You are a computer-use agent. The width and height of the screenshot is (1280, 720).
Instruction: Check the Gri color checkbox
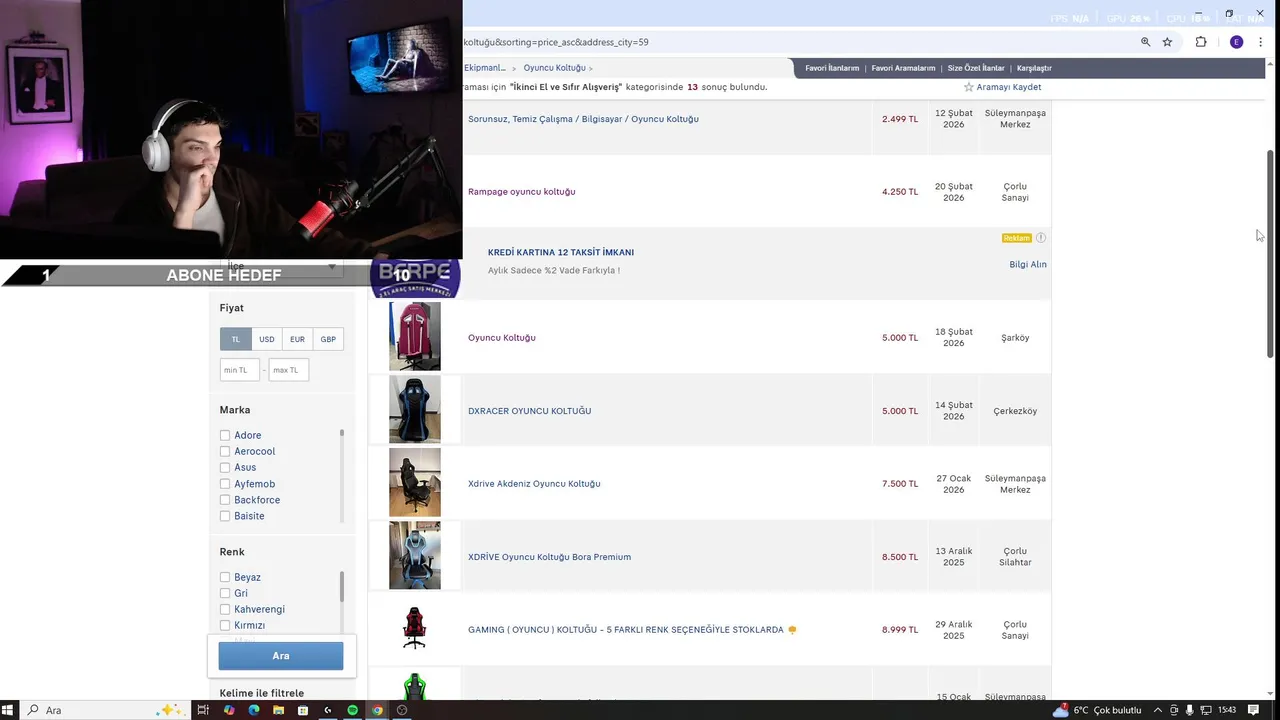(225, 593)
